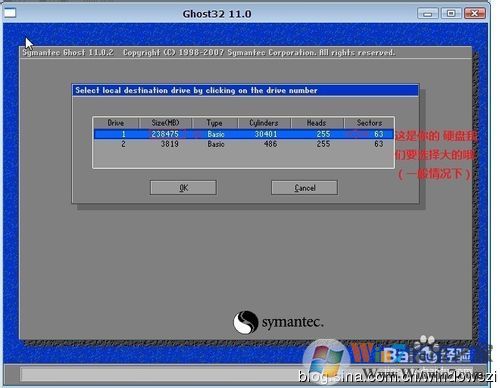Close the Ghost32 11.0 window
Viewport: 500px width, 388px height.
coord(475,14)
